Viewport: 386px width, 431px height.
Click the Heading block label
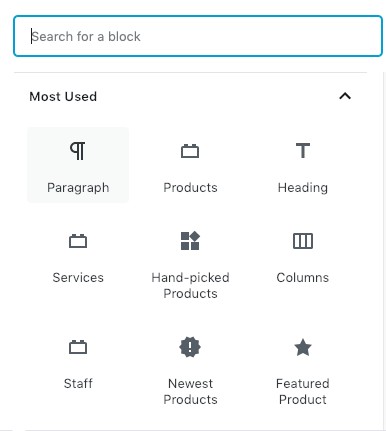point(303,188)
